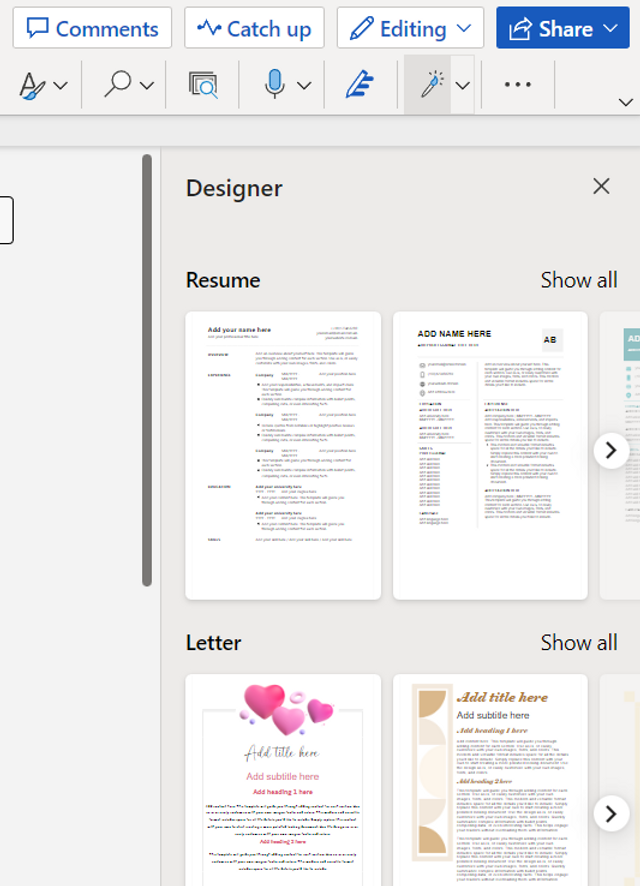Image resolution: width=640 pixels, height=886 pixels.
Task: Select the 'Add your name here' resume template
Action: point(283,455)
